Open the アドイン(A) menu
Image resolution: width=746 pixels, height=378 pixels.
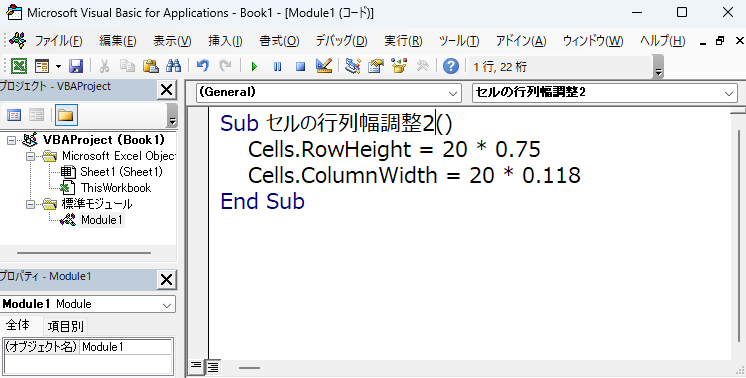point(521,41)
